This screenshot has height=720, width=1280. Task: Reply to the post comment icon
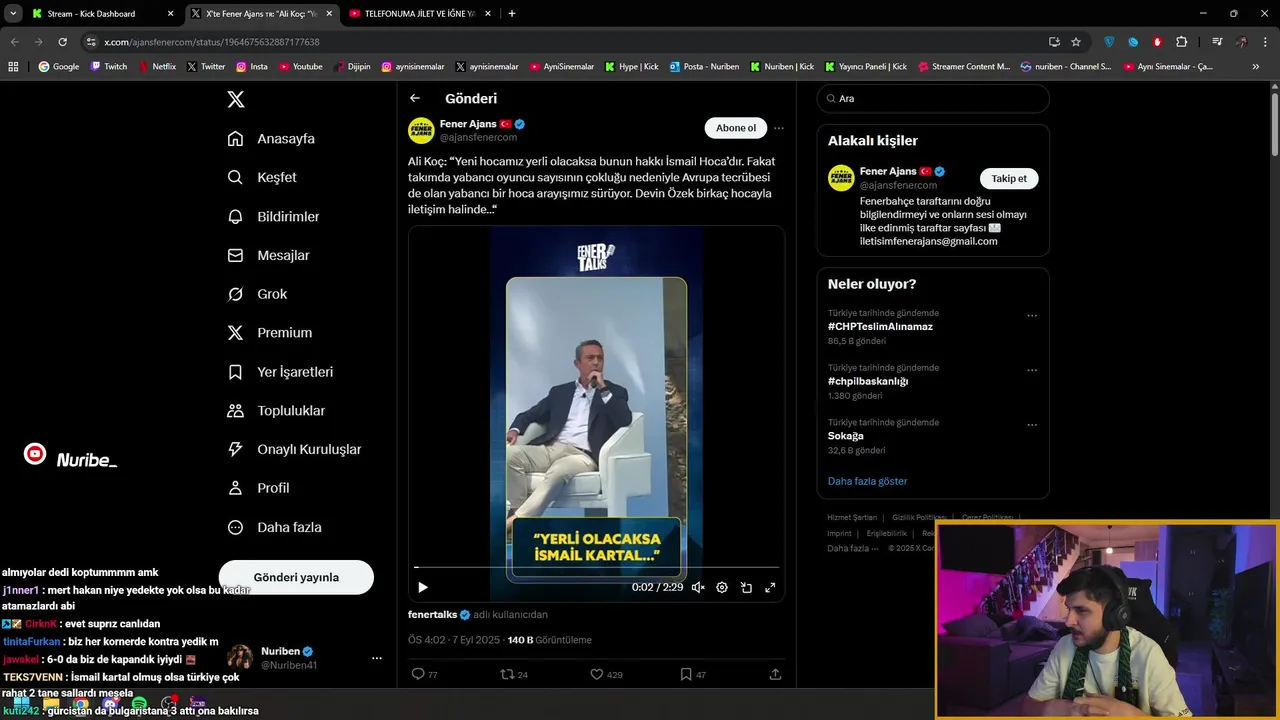[x=418, y=675]
